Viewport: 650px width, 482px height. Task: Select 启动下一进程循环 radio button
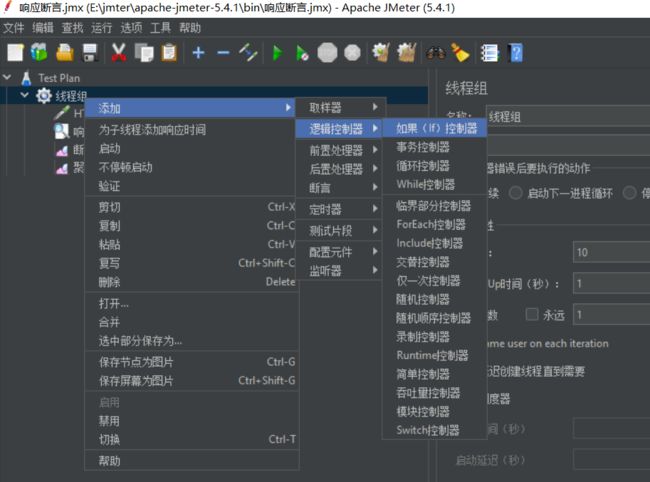pyautogui.click(x=515, y=193)
